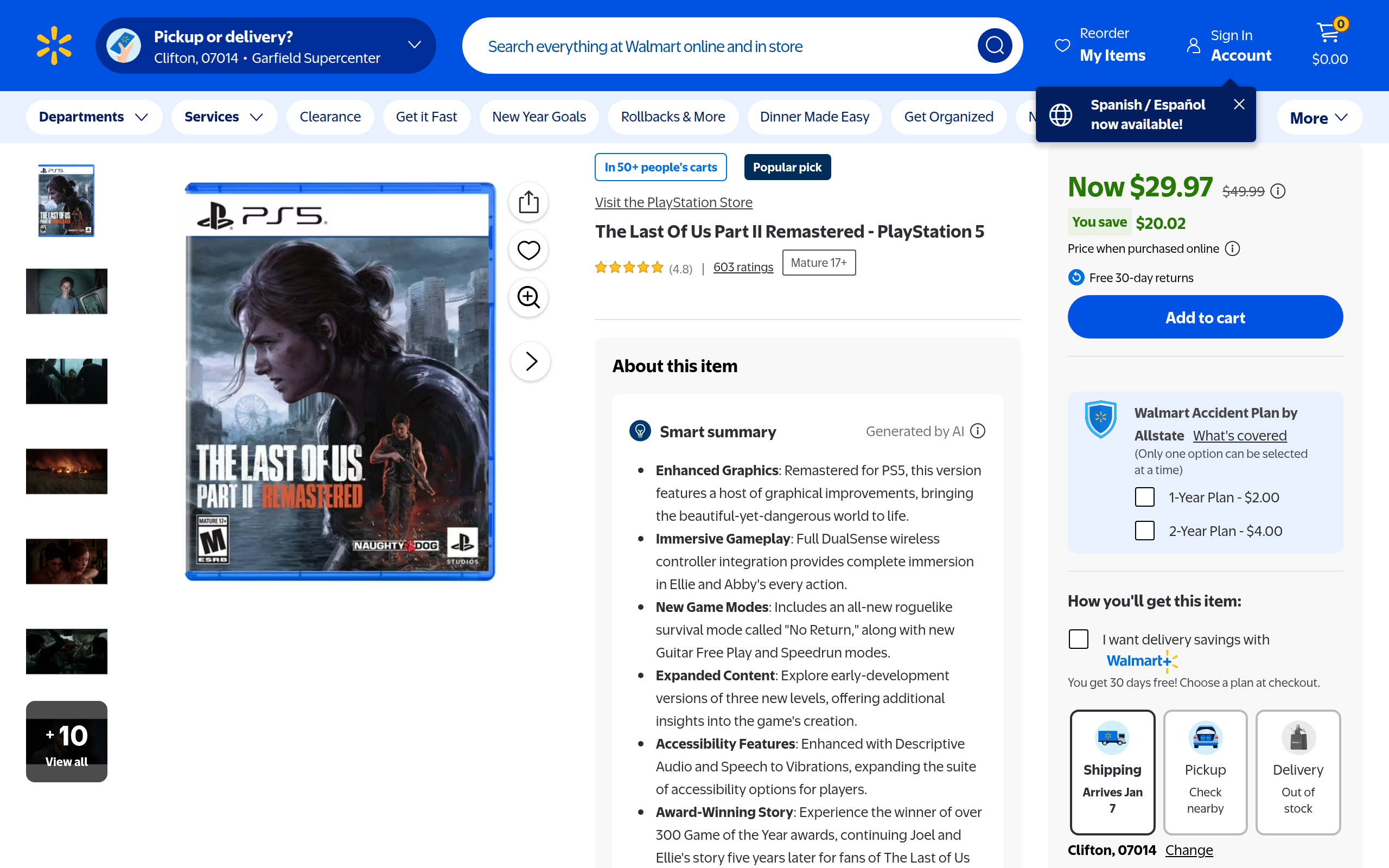
Task: Enable Walmart+ delivery savings checkbox
Action: point(1079,639)
